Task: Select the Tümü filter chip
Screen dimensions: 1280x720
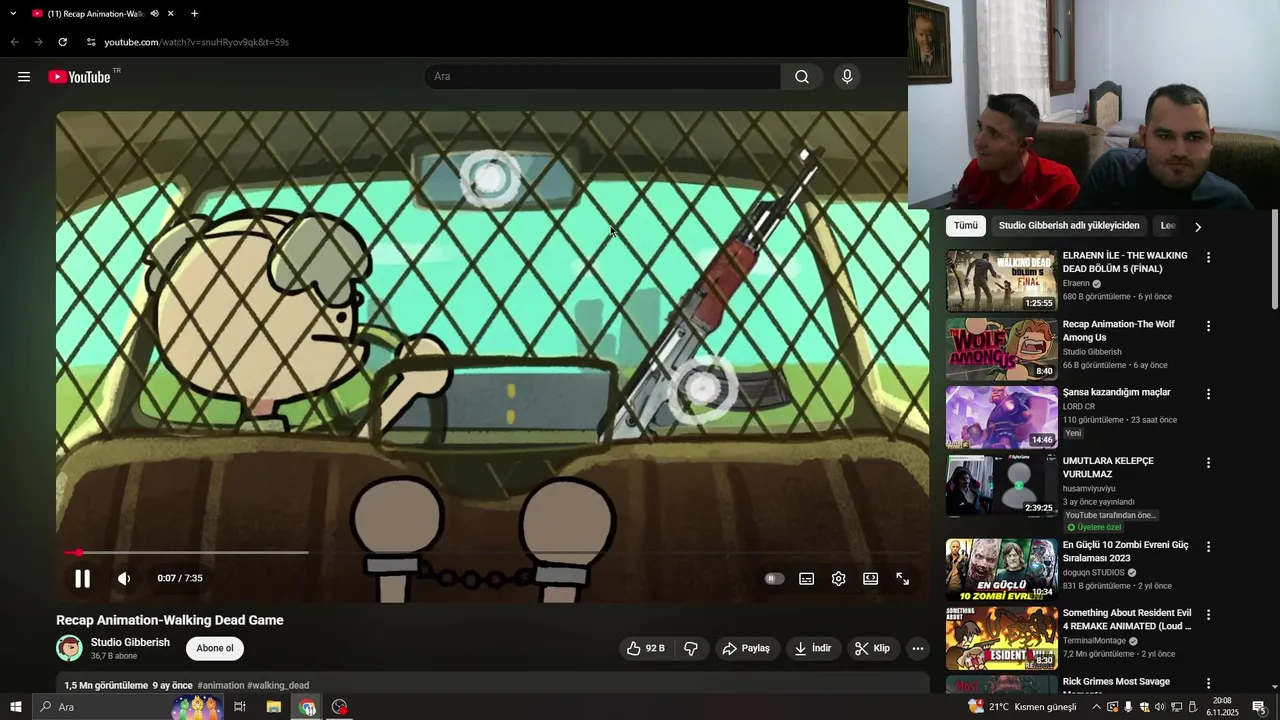Action: click(966, 226)
